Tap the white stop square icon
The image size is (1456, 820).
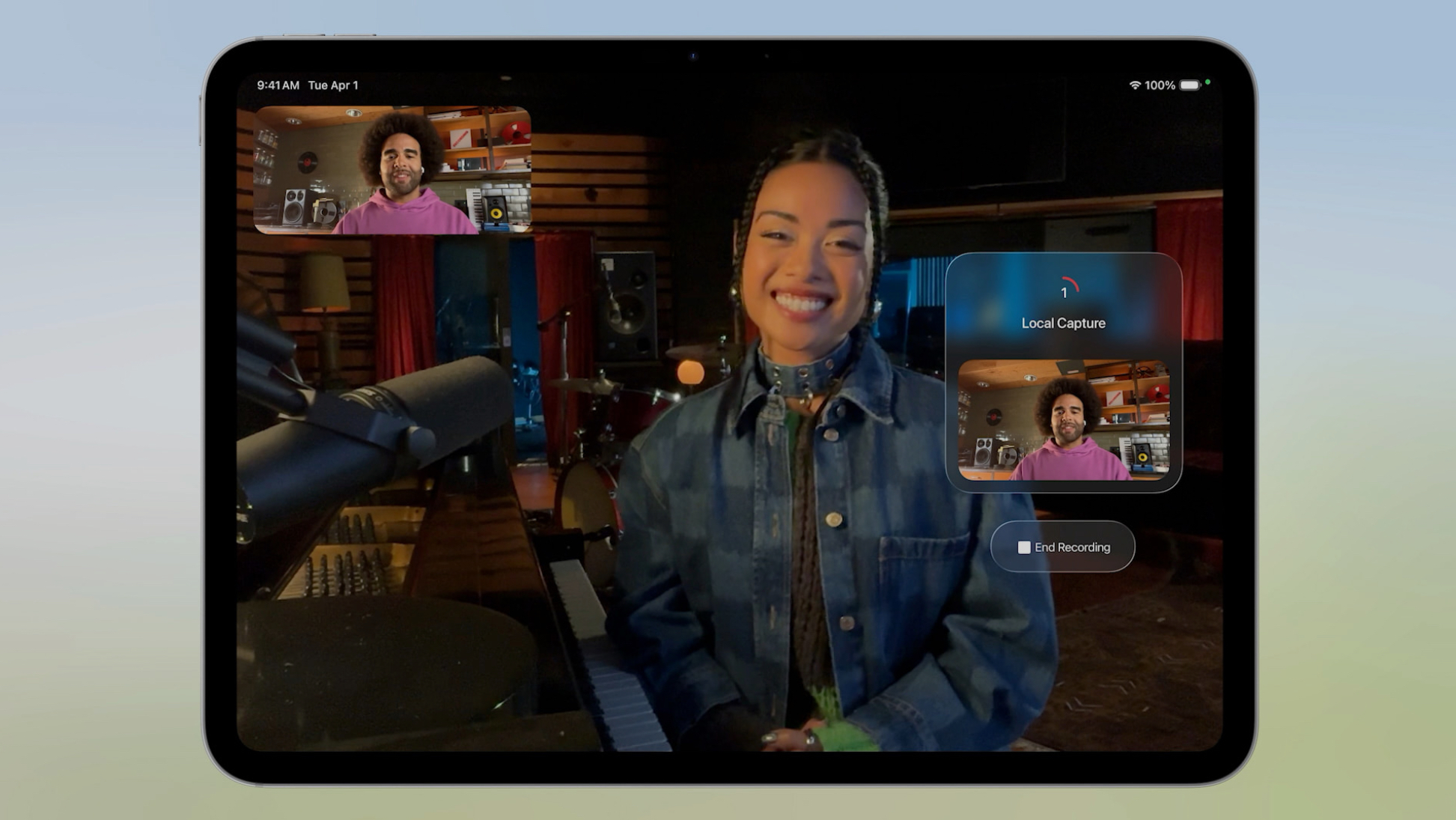coord(1023,547)
